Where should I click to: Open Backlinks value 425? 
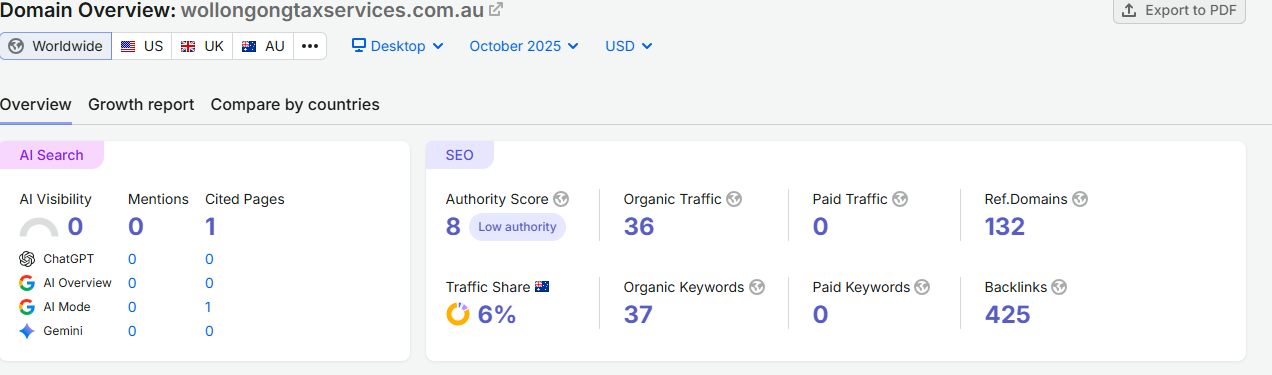(x=1008, y=315)
